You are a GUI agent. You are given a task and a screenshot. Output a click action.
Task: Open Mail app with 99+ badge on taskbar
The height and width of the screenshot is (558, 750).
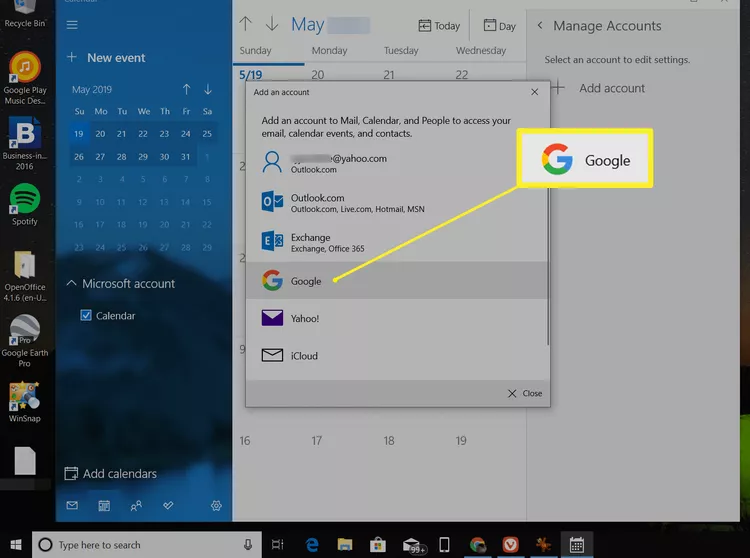click(413, 545)
